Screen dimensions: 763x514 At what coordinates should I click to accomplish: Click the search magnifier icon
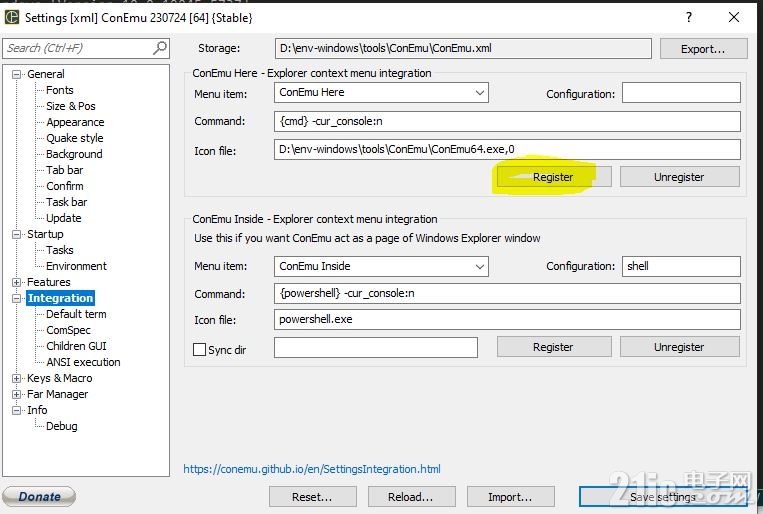pyautogui.click(x=160, y=48)
